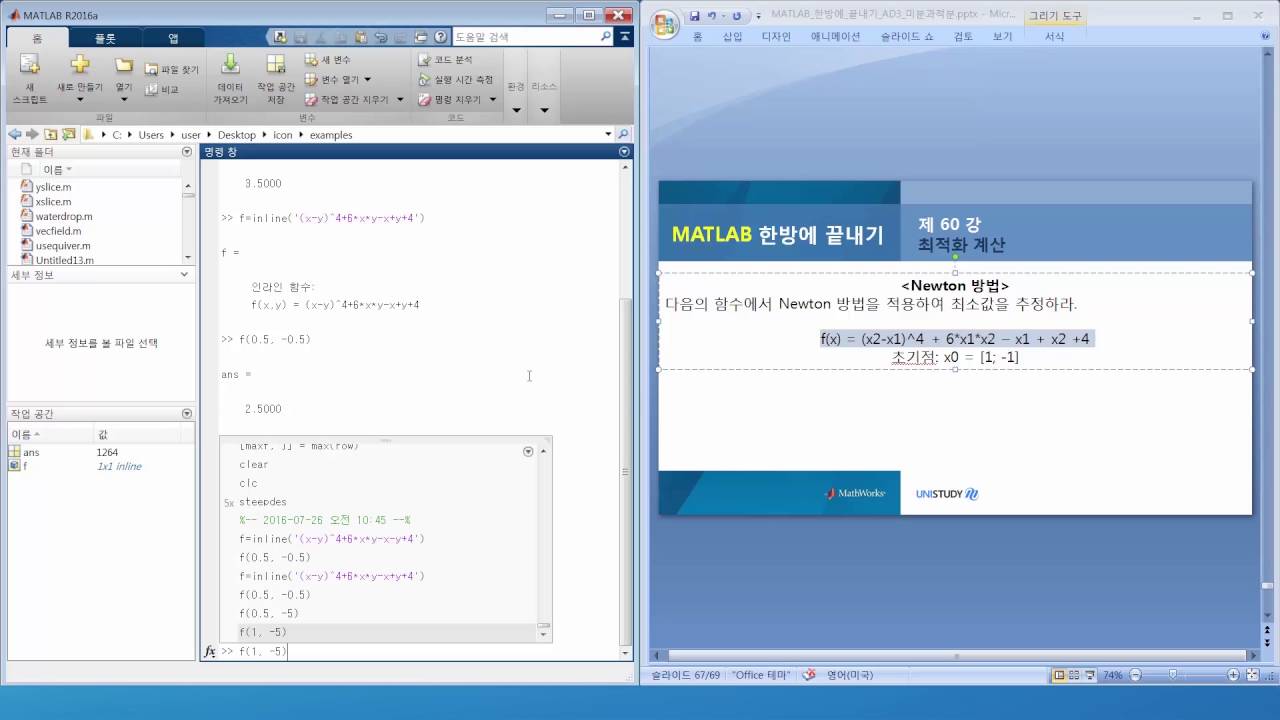
Task: Click the 영어(미국) language indicator
Action: [849, 675]
